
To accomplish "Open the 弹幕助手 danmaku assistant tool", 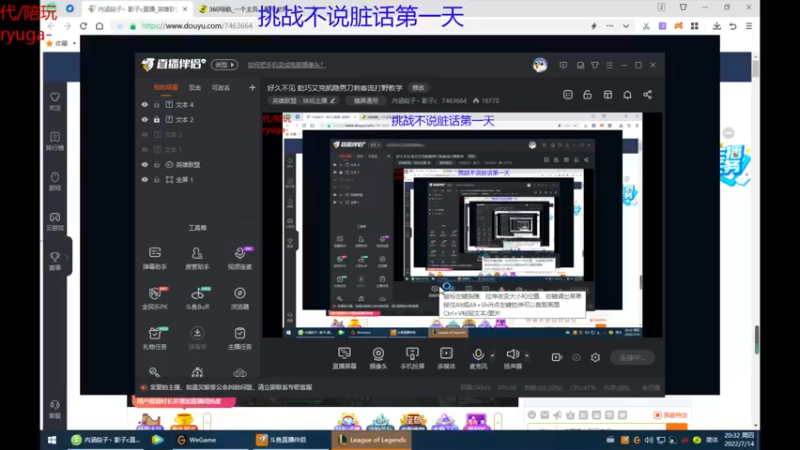I will point(155,258).
